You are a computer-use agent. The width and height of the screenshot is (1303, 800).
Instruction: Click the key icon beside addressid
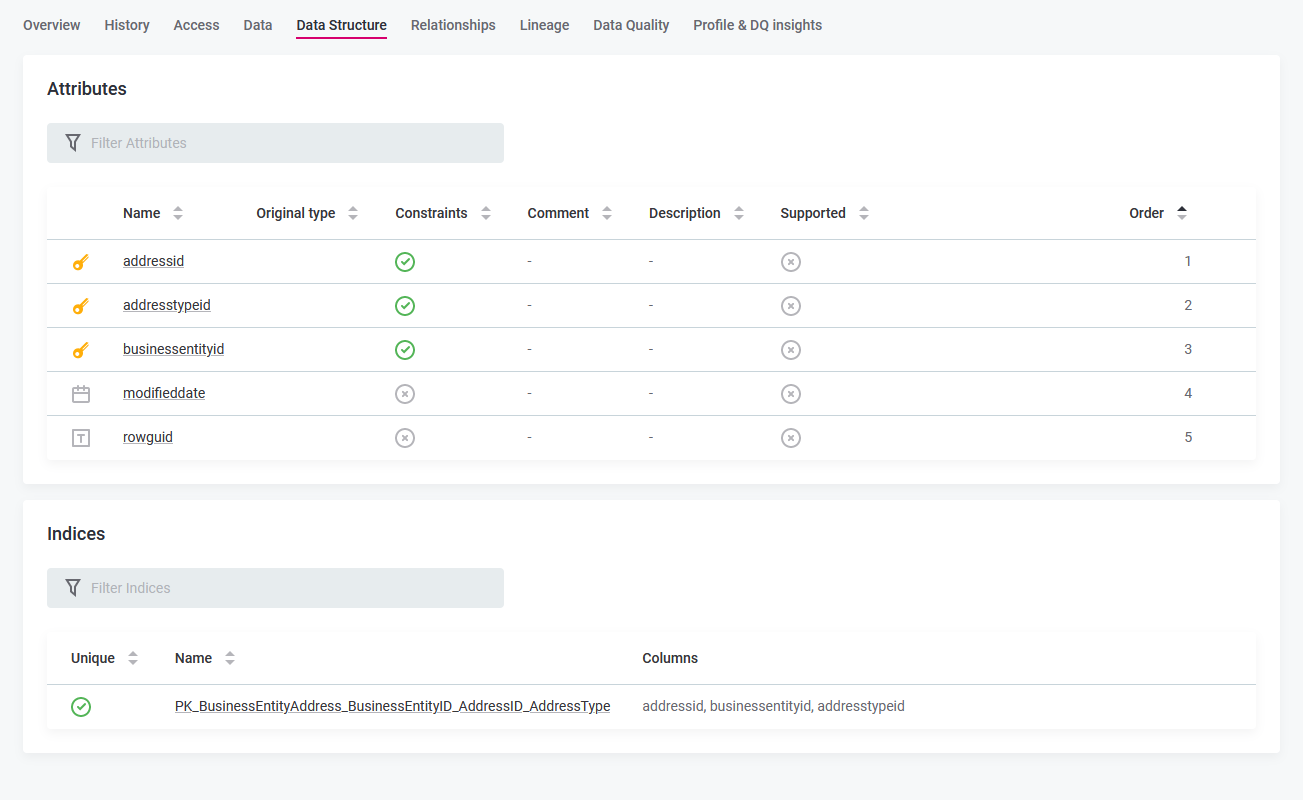(x=81, y=261)
